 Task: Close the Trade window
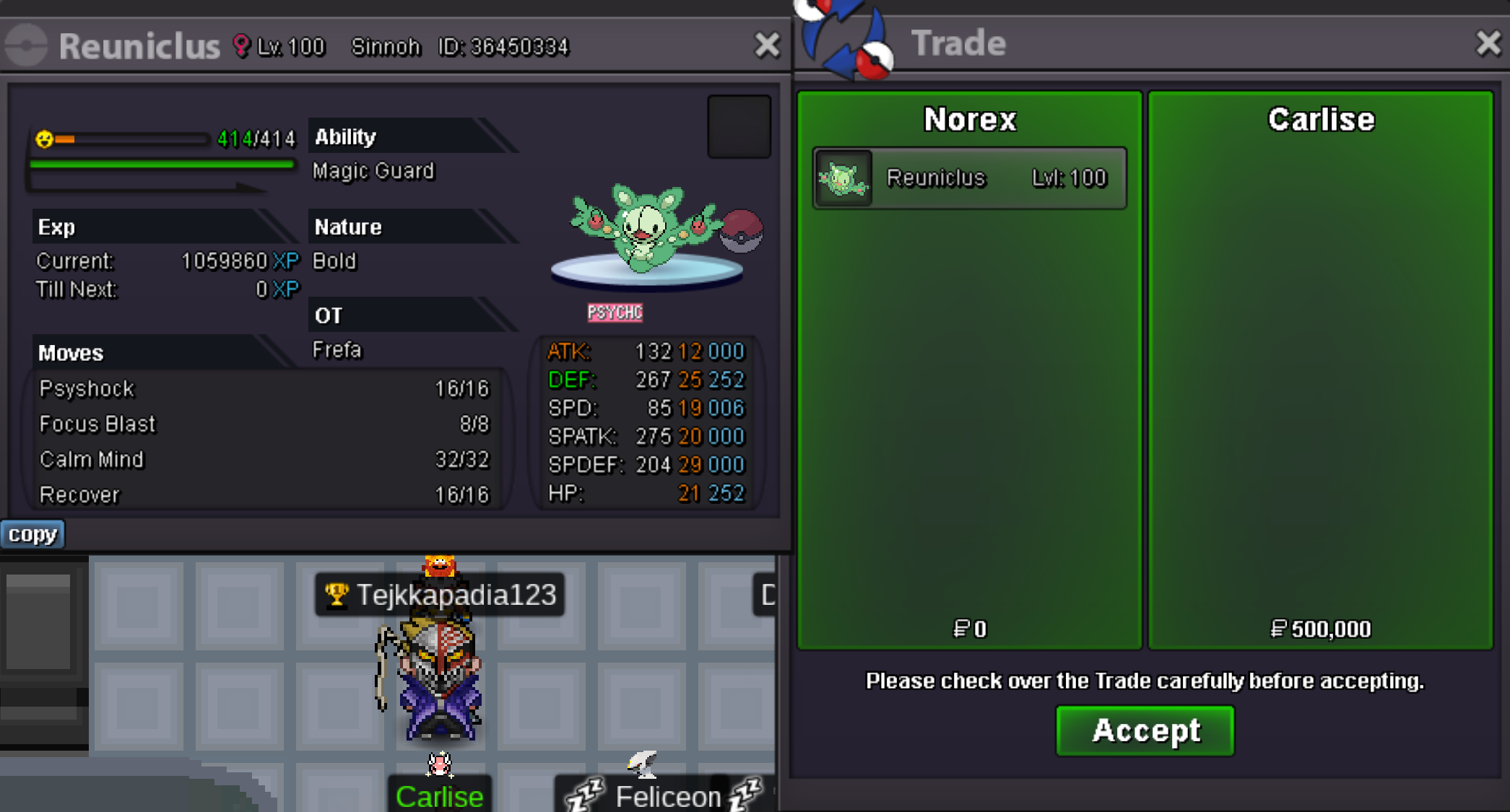pyautogui.click(x=1488, y=43)
